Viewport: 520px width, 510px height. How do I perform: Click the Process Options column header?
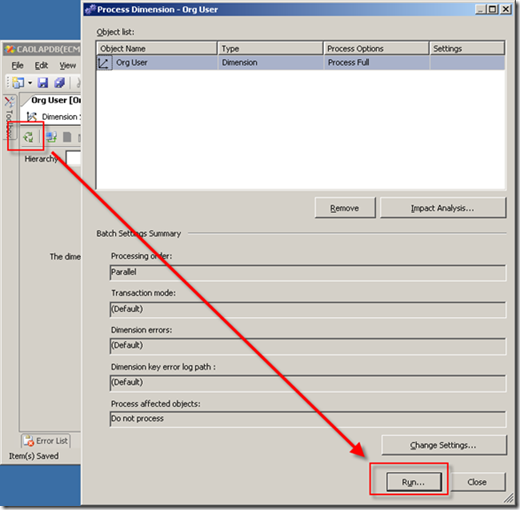pyautogui.click(x=376, y=49)
